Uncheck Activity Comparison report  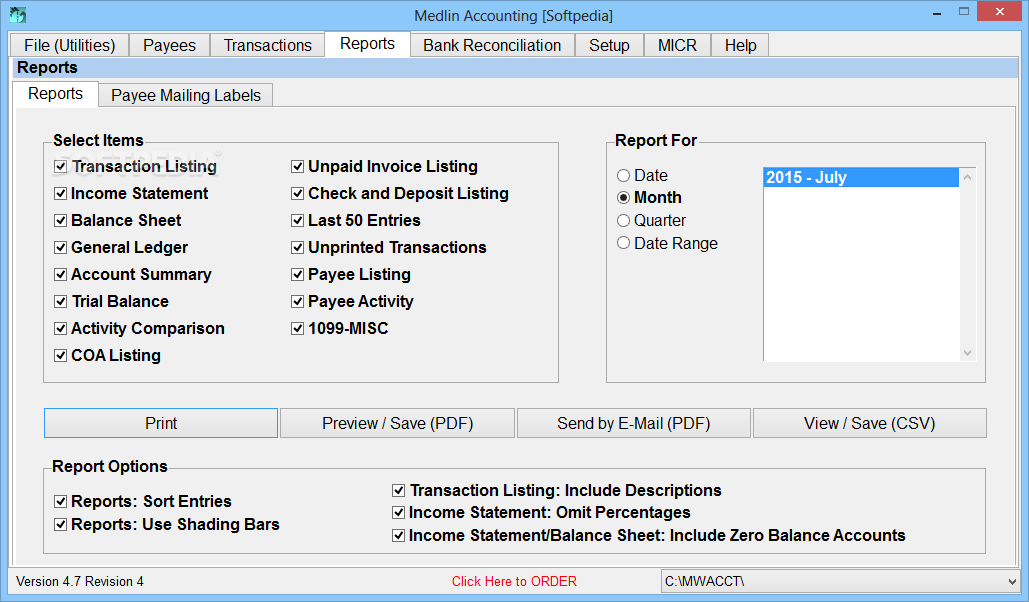(60, 328)
